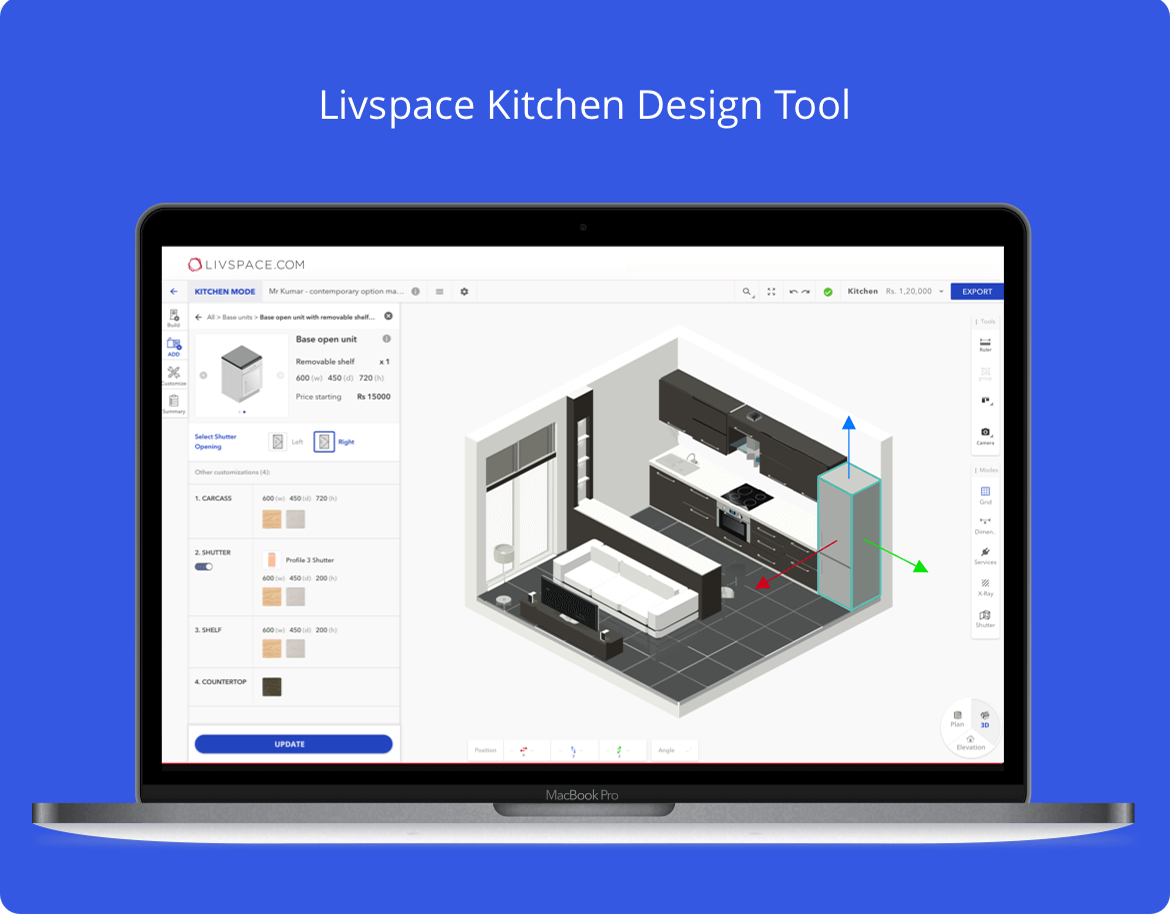
Task: Click the EXPORT button
Action: click(977, 292)
